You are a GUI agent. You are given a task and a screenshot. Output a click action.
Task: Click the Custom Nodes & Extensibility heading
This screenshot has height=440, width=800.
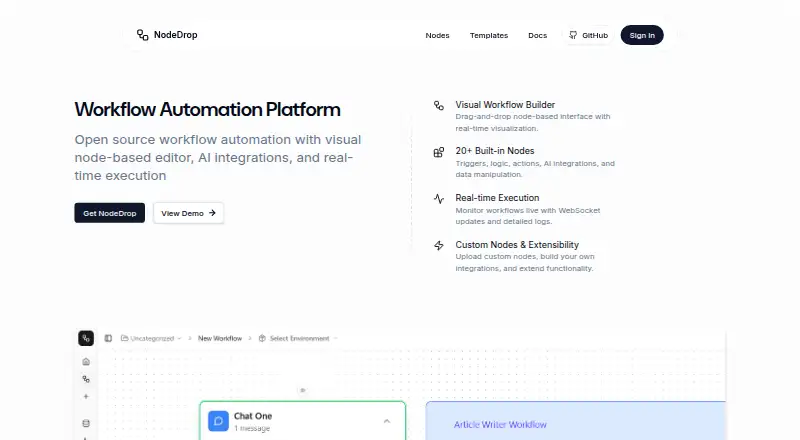[517, 245]
